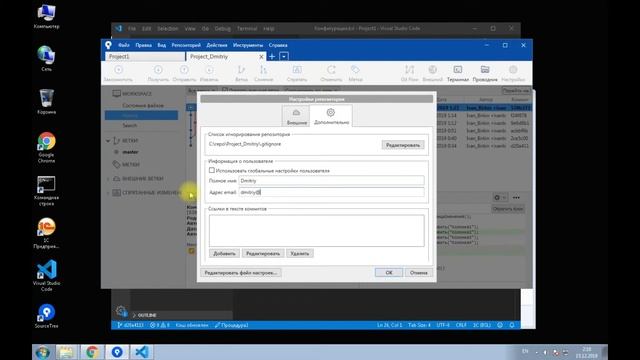Image resolution: width=640 pixels, height=360 pixels.
Task: Click the Discard (Отменить) toolbar icon
Action: 331,73
